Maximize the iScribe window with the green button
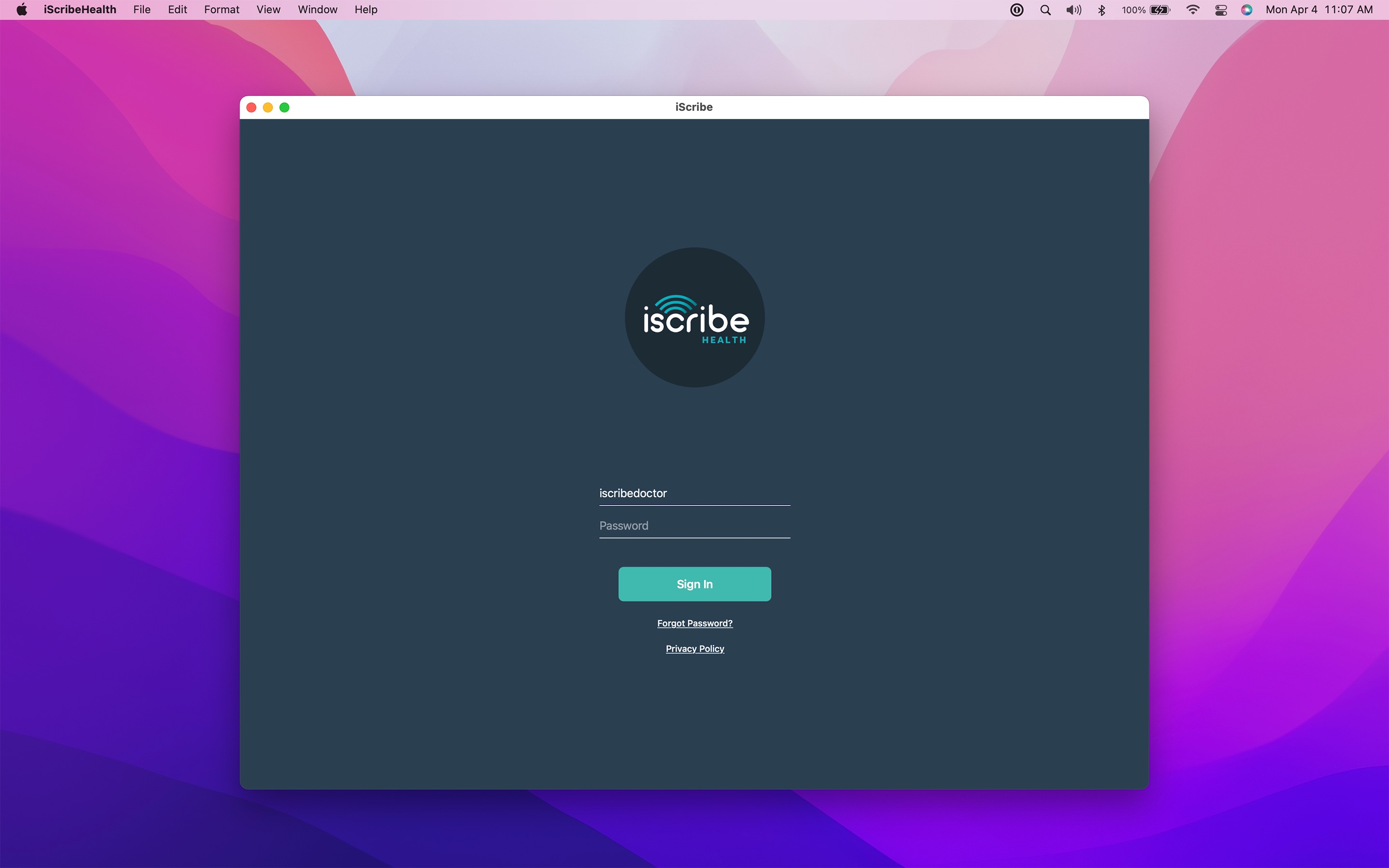The width and height of the screenshot is (1389, 868). (285, 108)
